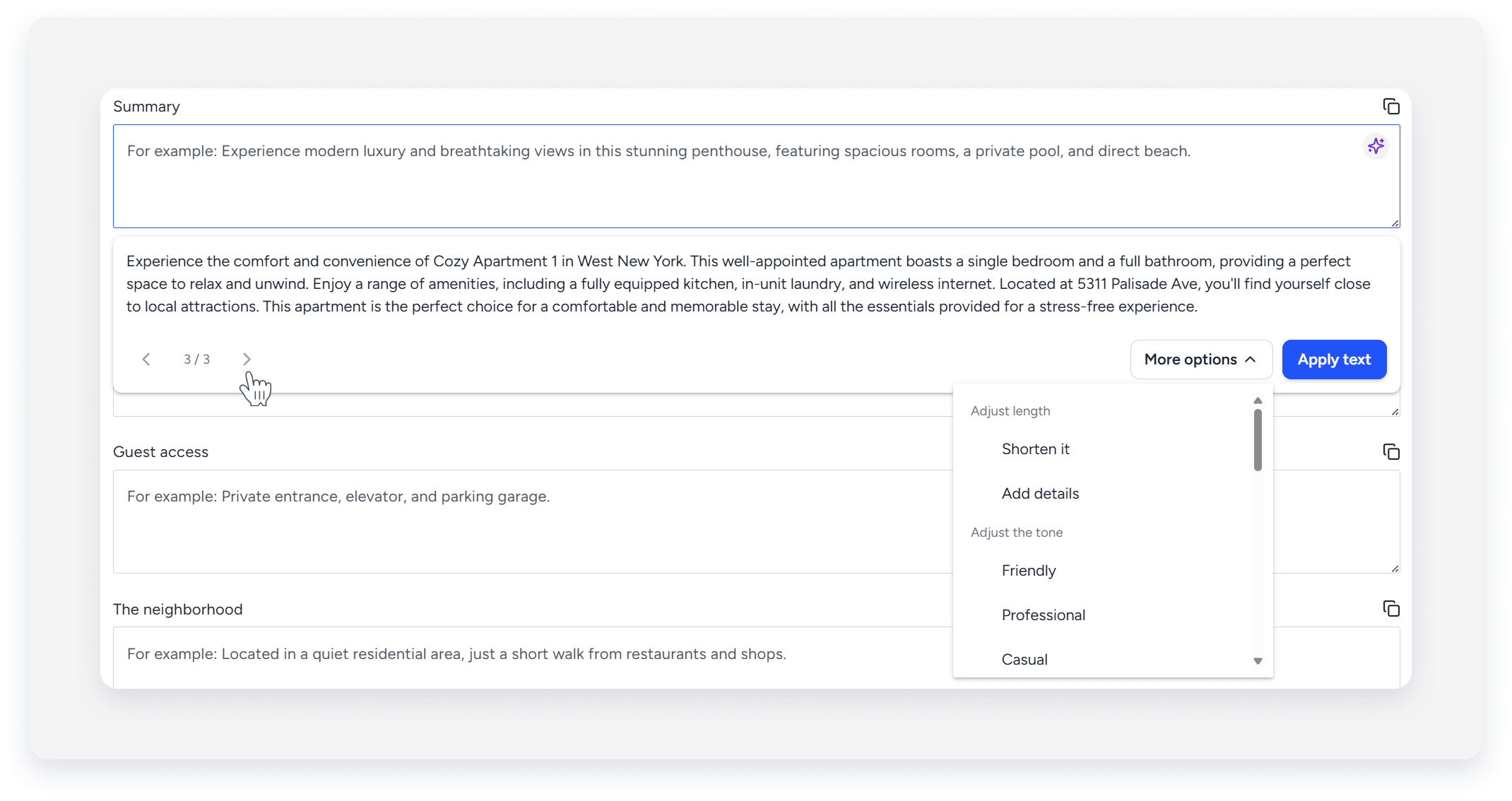This screenshot has height=801, width=1512.
Task: Click scrollbar down arrow in options menu
Action: (x=1258, y=661)
